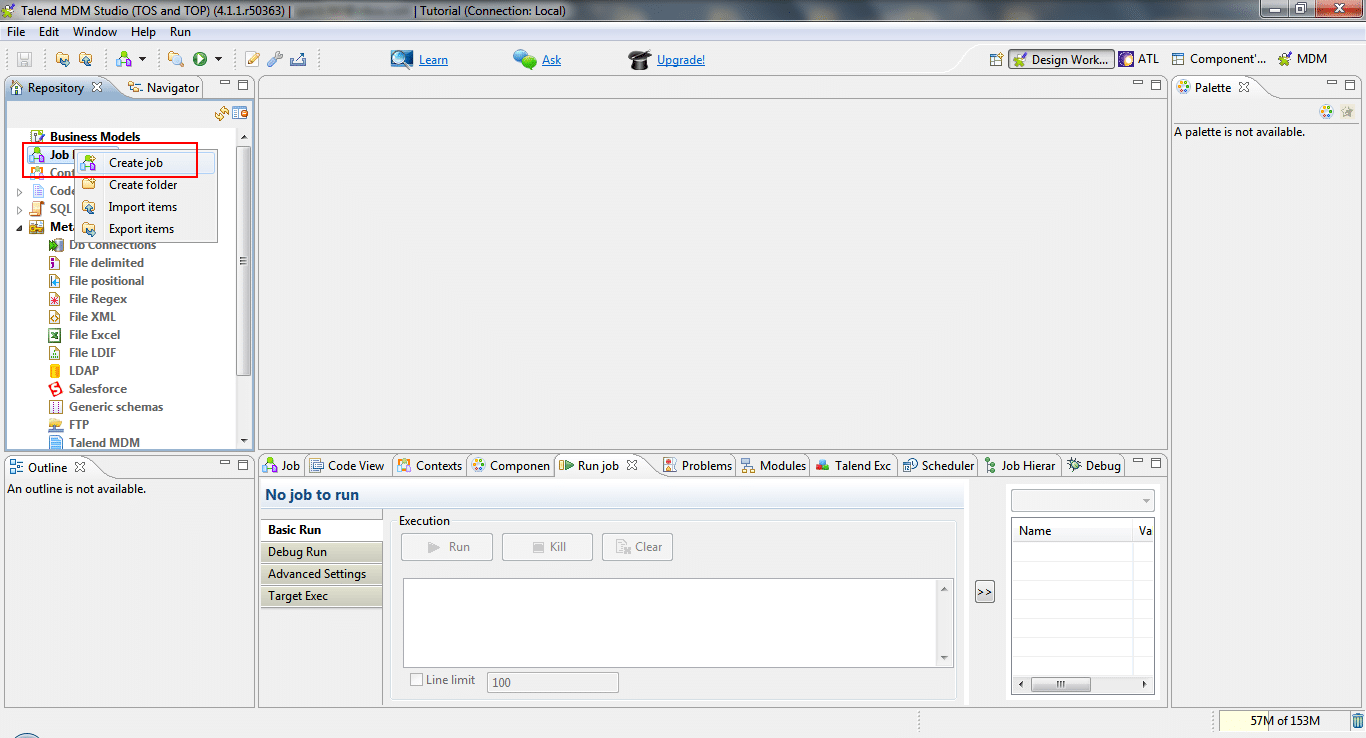The image size is (1366, 738).
Task: Choose Import items in the context menu
Action: (142, 207)
